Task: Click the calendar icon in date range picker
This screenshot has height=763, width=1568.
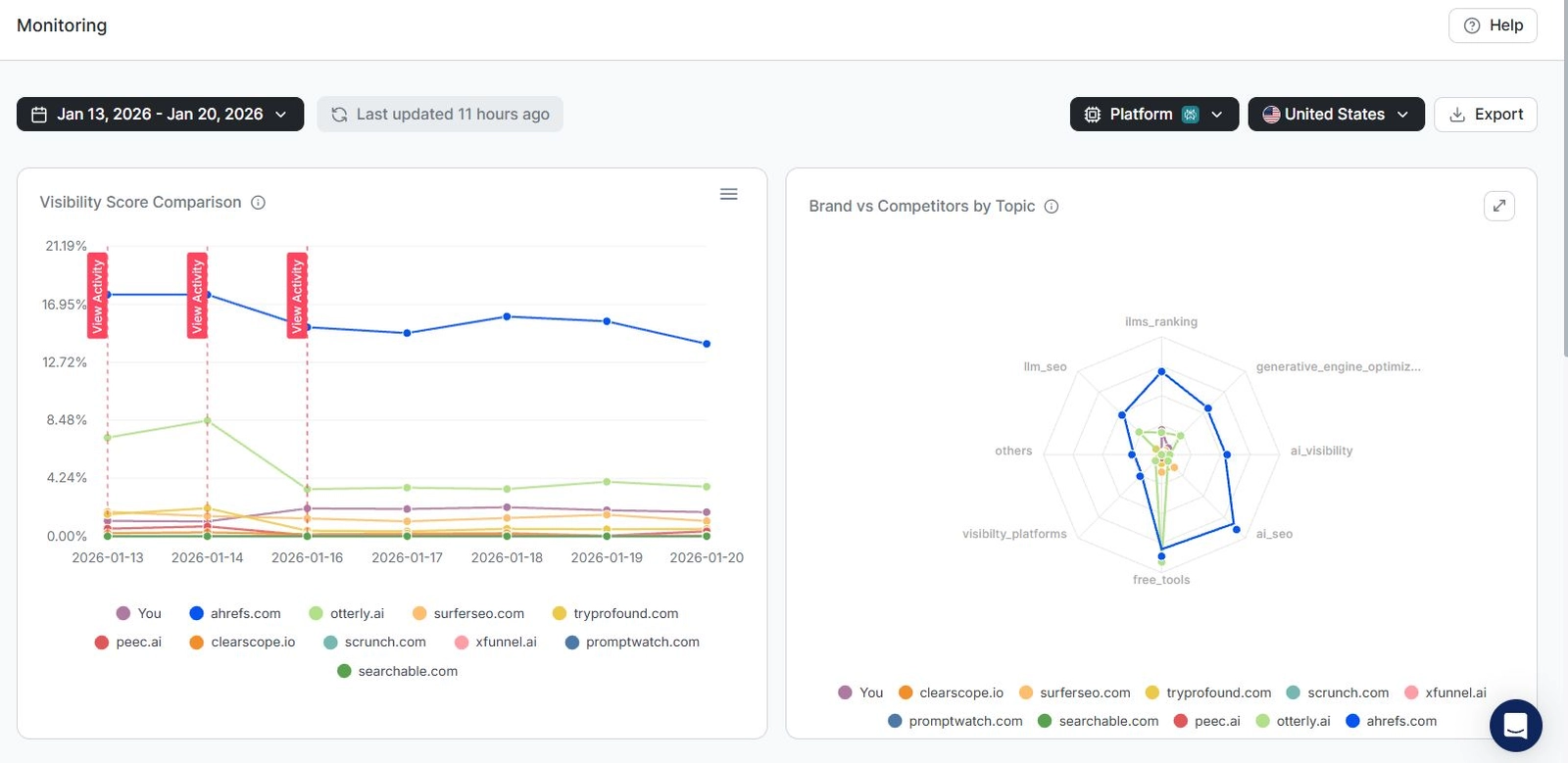Action: [39, 115]
